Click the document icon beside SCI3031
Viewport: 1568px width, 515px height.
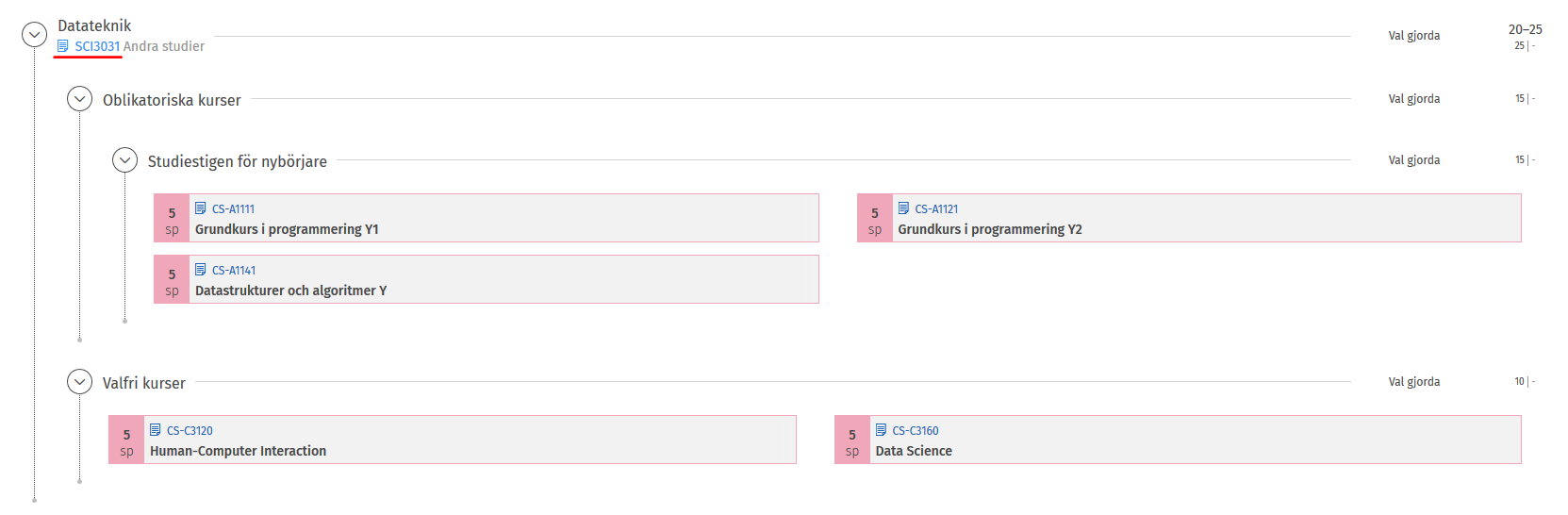point(63,46)
